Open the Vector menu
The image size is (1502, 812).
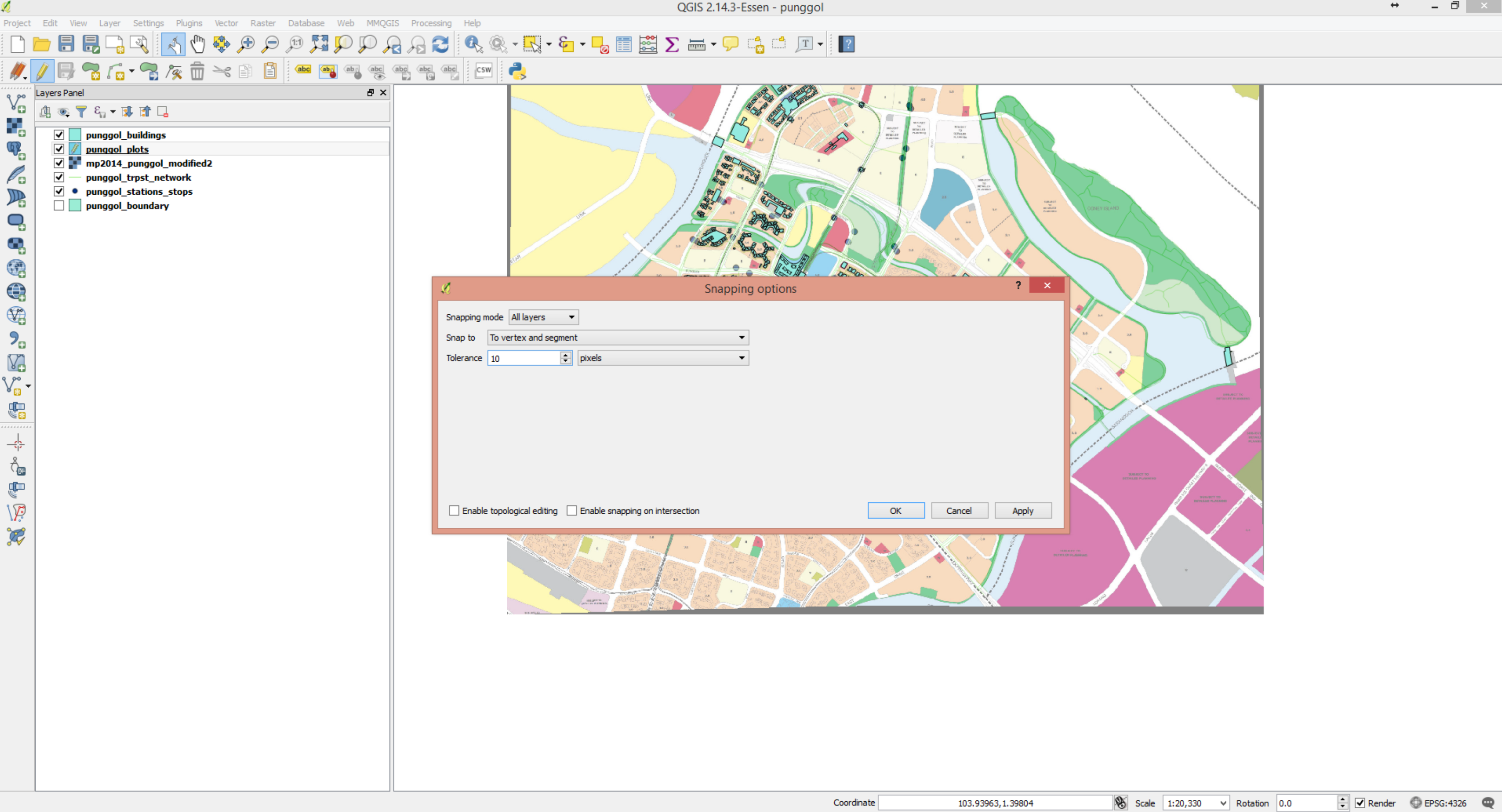coord(226,23)
